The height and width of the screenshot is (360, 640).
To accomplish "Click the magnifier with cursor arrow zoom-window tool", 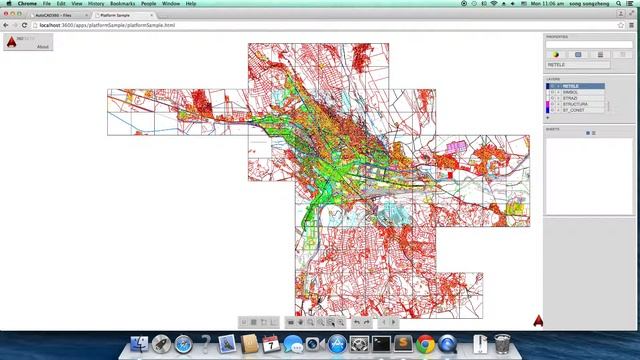I will tap(331, 323).
